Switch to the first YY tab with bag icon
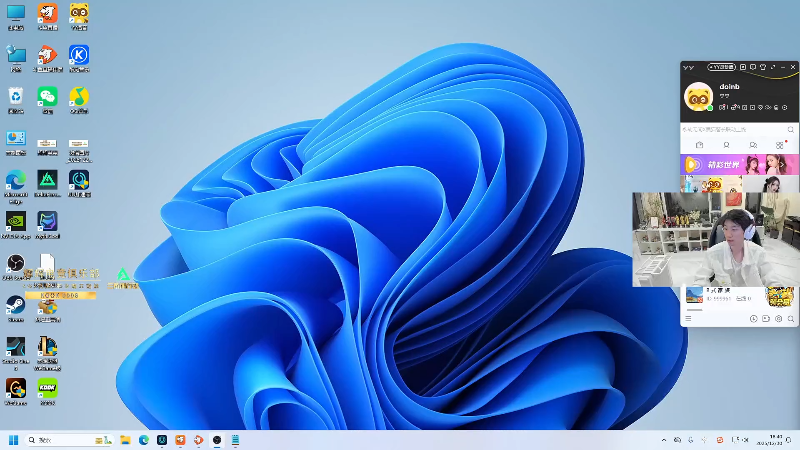This screenshot has width=800, height=450. (699, 145)
